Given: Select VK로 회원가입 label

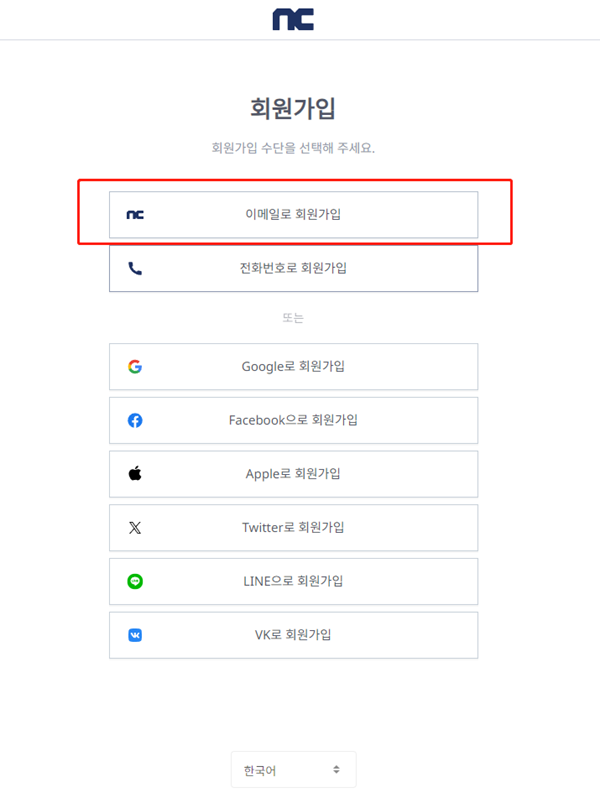Looking at the screenshot, I should (293, 635).
